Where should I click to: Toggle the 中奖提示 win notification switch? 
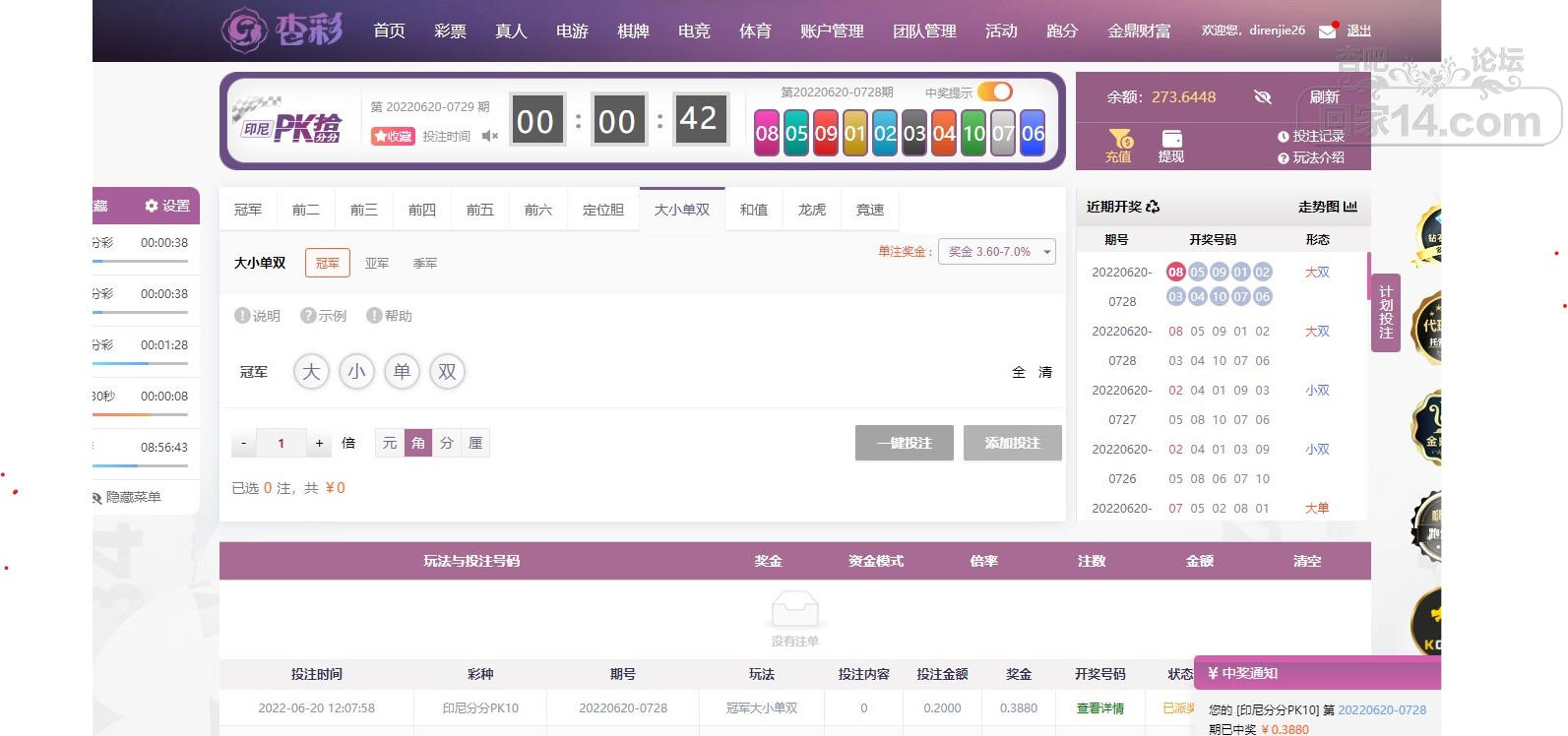coord(995,92)
